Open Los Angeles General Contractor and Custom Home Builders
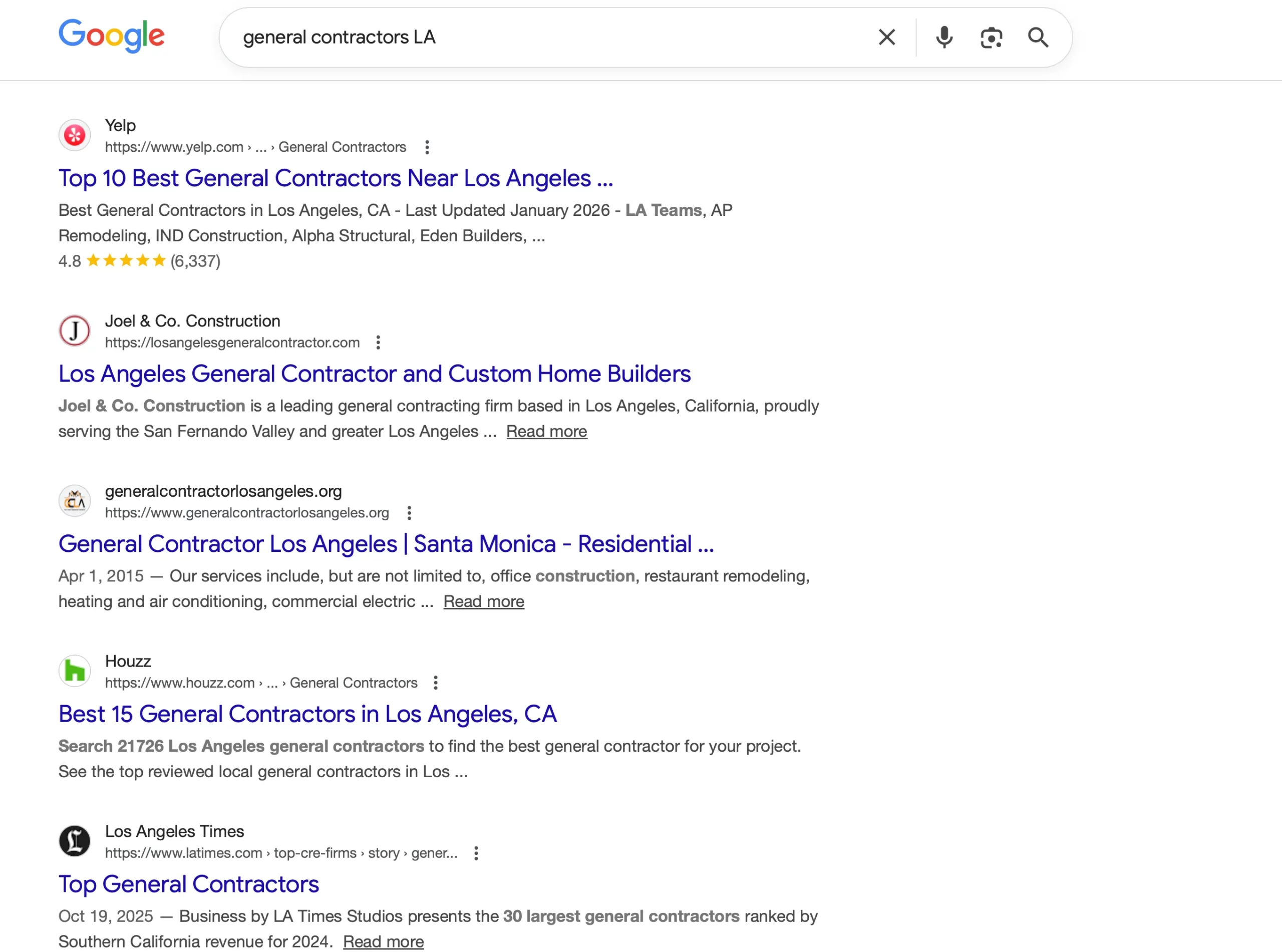1282x952 pixels. 375,374
